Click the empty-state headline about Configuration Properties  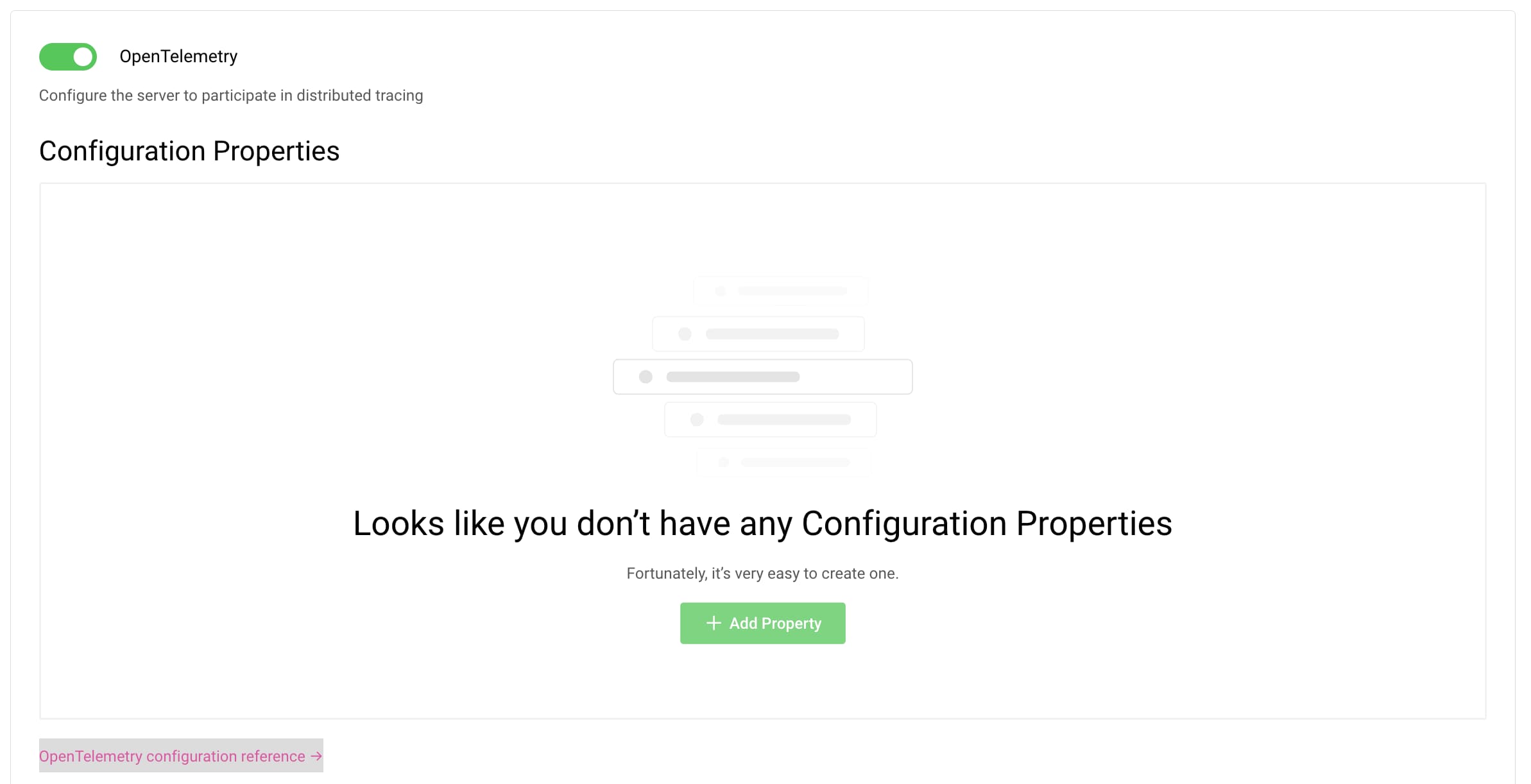coord(762,523)
